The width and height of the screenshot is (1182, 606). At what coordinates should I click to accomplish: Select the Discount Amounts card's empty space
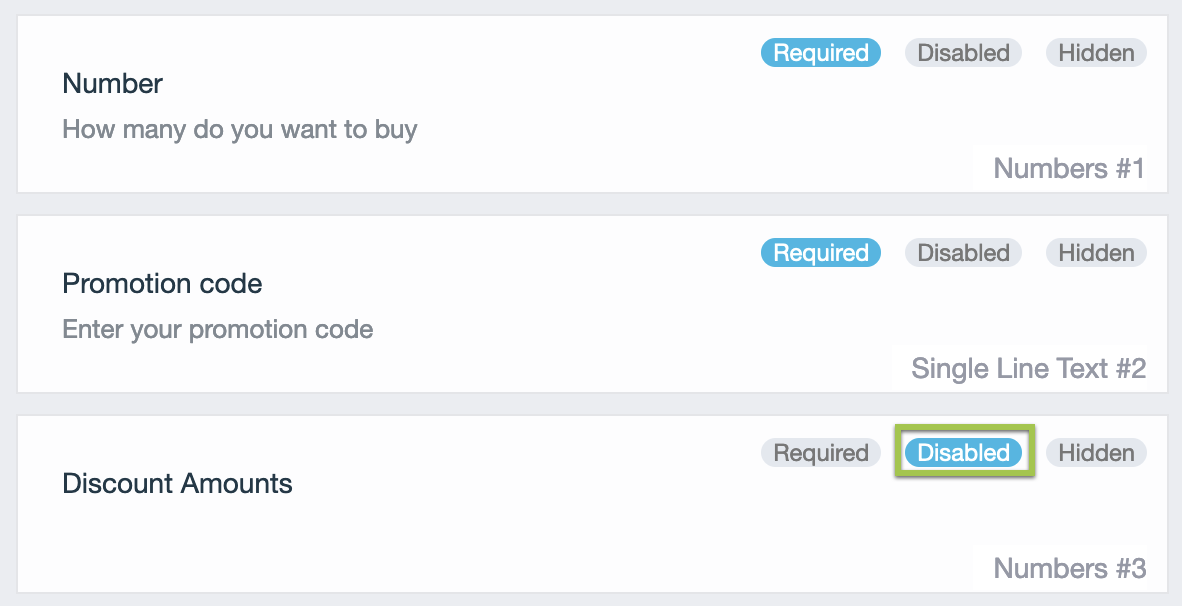(x=600, y=530)
